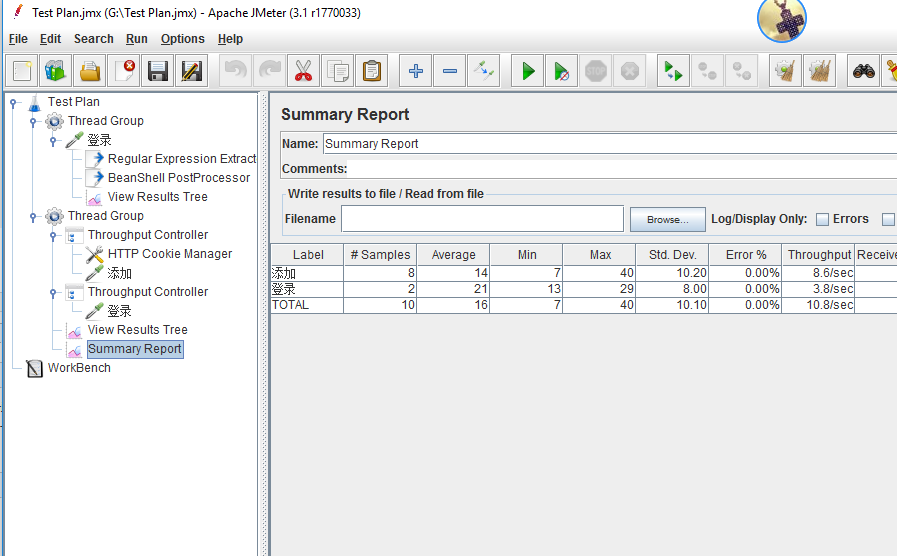Click the Undo arrow icon
This screenshot has width=897, height=556.
click(x=235, y=72)
